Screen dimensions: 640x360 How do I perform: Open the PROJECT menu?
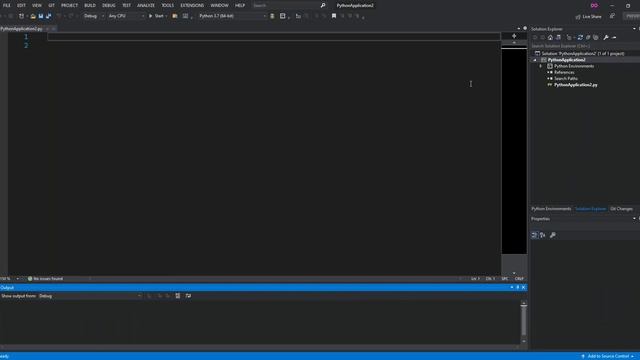coord(69,5)
